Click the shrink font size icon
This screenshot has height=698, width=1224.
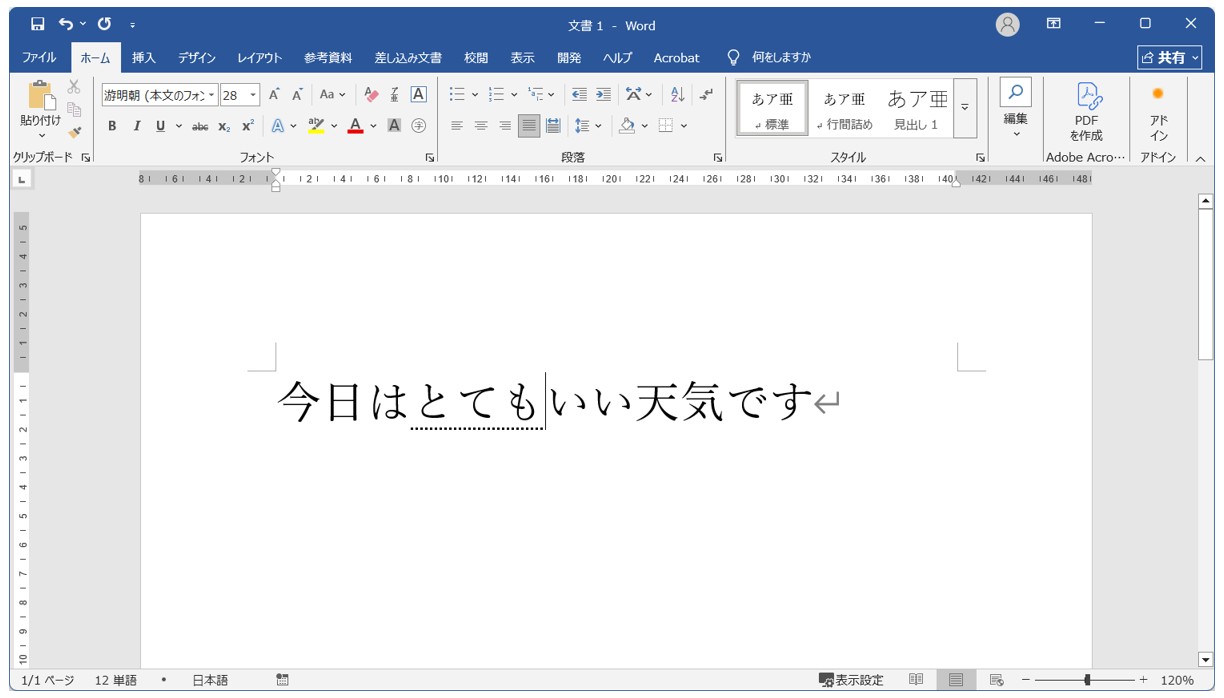(297, 95)
